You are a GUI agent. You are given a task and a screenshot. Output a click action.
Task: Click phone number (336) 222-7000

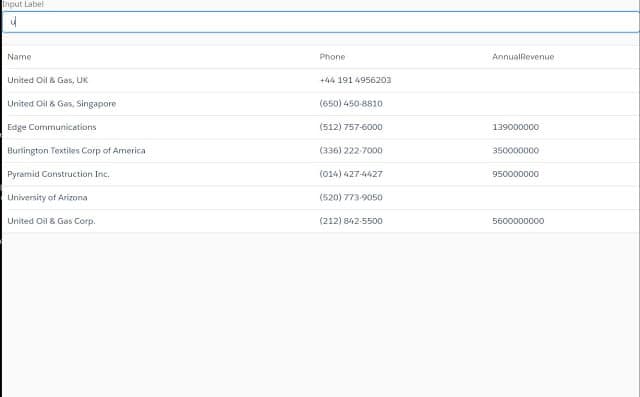(x=351, y=151)
